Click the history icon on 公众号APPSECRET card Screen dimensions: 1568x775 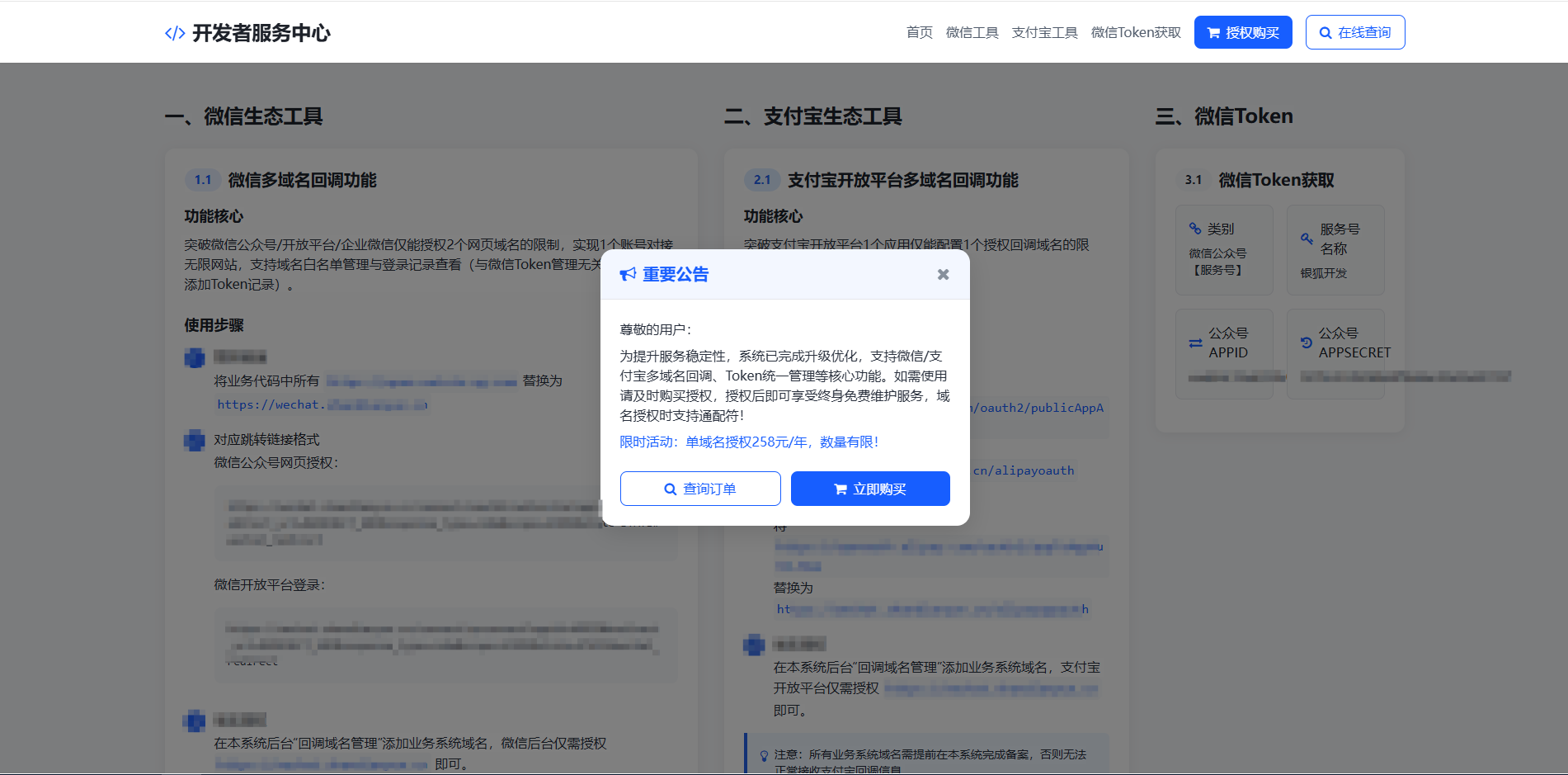point(1307,342)
